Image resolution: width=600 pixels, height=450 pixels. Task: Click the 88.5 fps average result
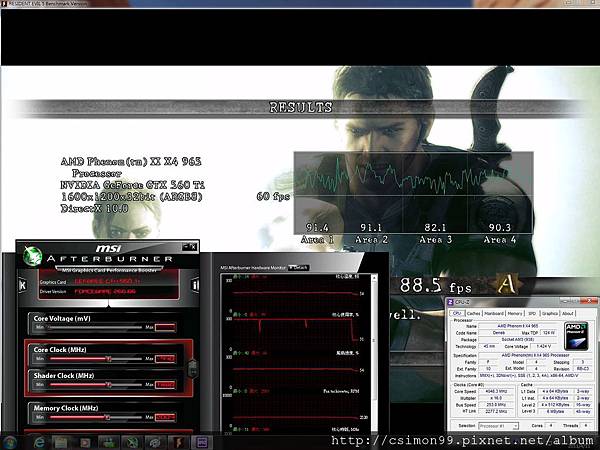pyautogui.click(x=435, y=285)
